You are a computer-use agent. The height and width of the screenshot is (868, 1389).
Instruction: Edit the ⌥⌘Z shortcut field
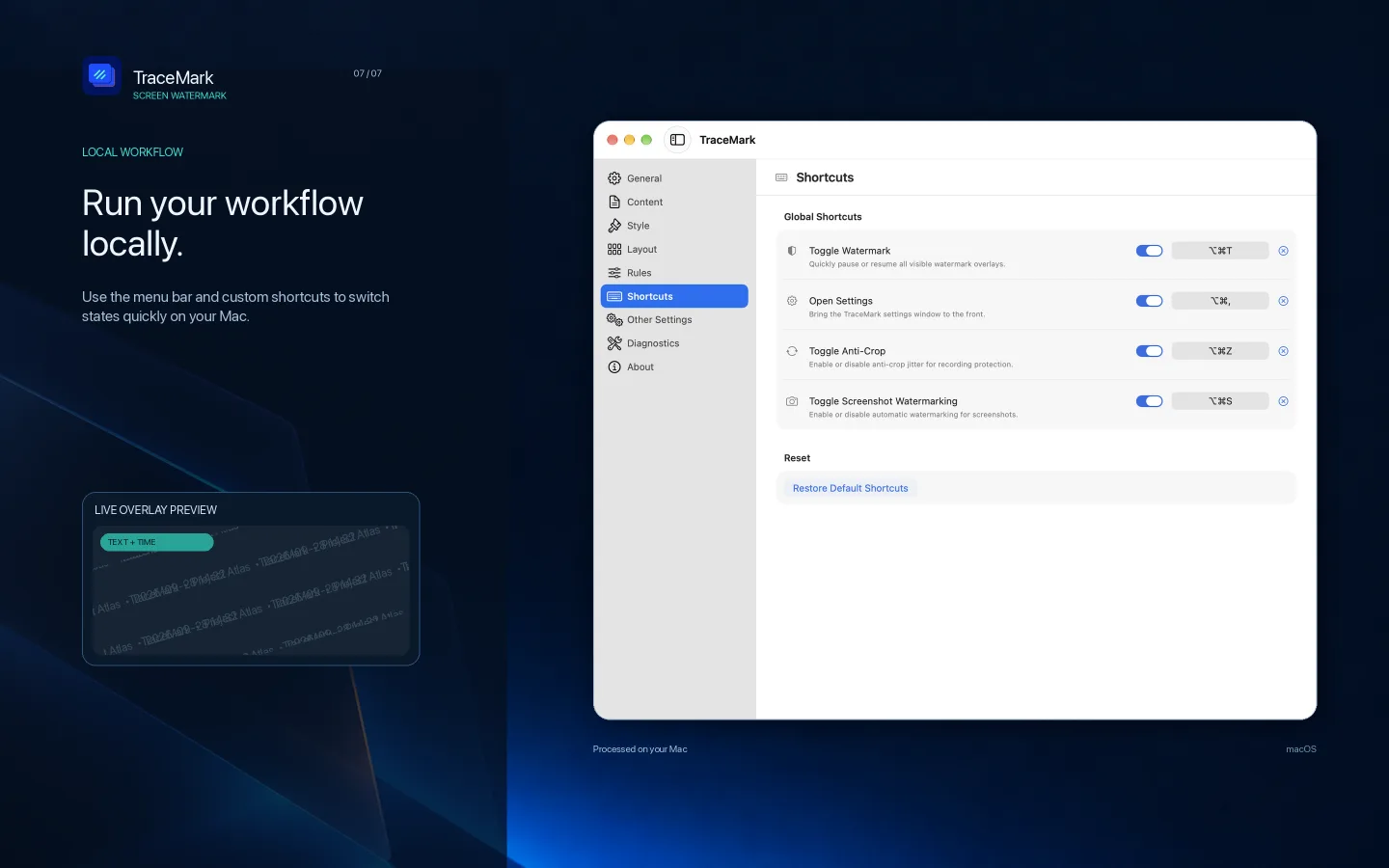pyautogui.click(x=1220, y=351)
